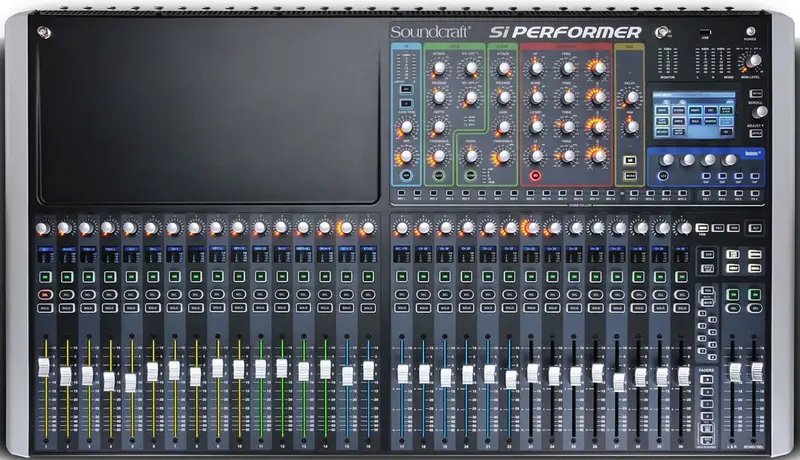800x460 pixels.
Task: Grab the L&R master fader cap
Action: (735, 372)
